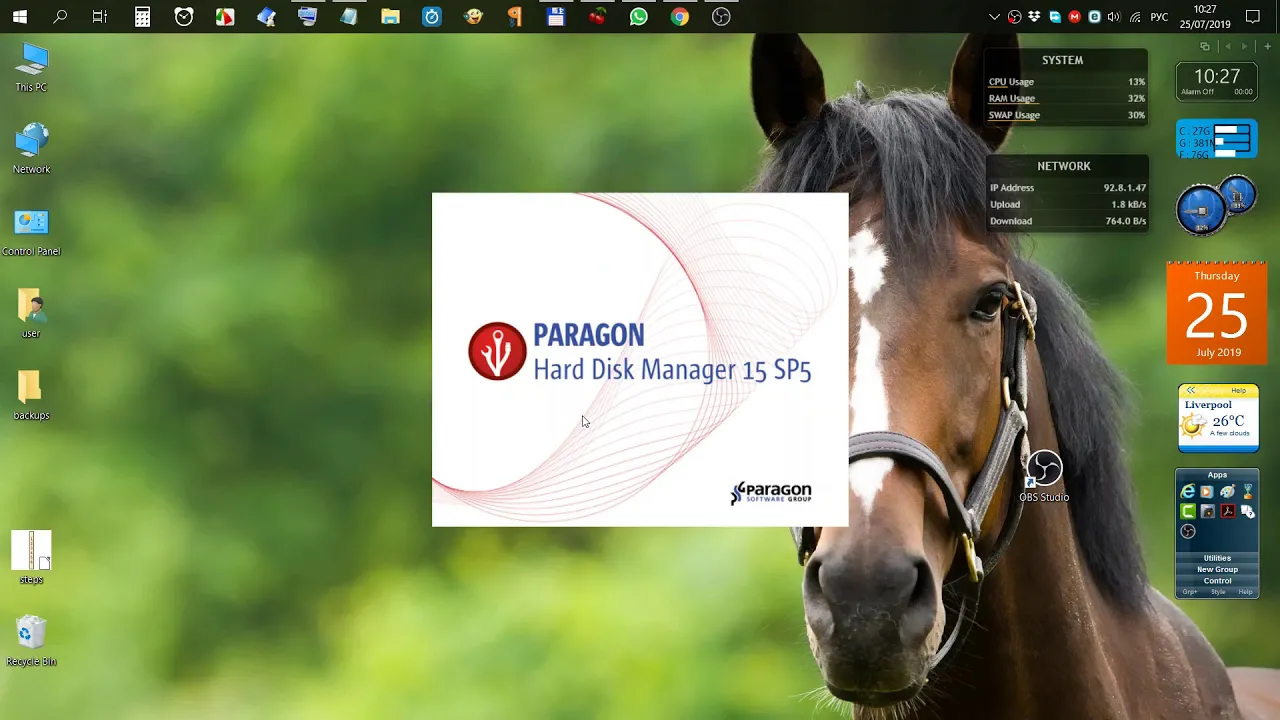Click Grp+ in launcher widget

(1190, 592)
